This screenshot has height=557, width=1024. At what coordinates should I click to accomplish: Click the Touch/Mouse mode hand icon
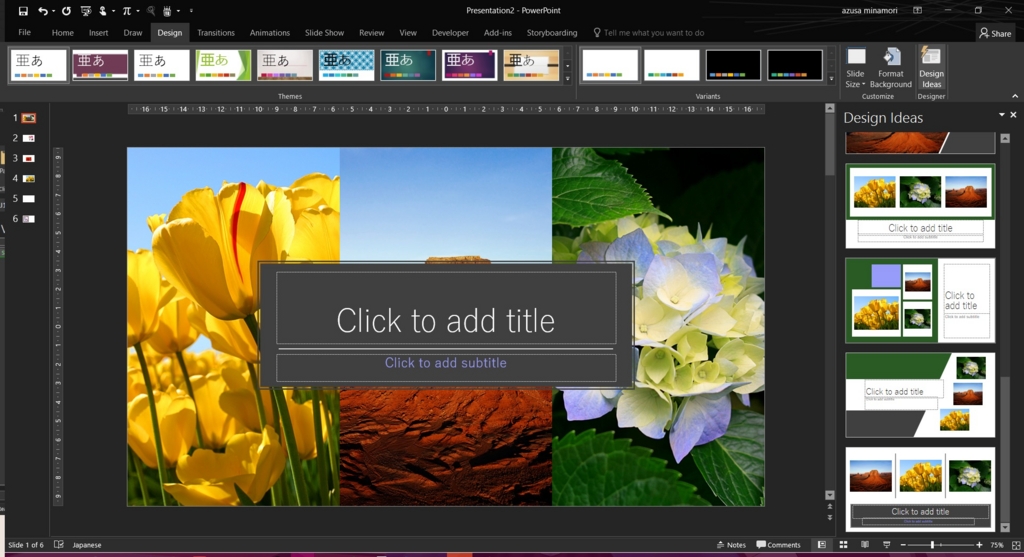tap(103, 10)
